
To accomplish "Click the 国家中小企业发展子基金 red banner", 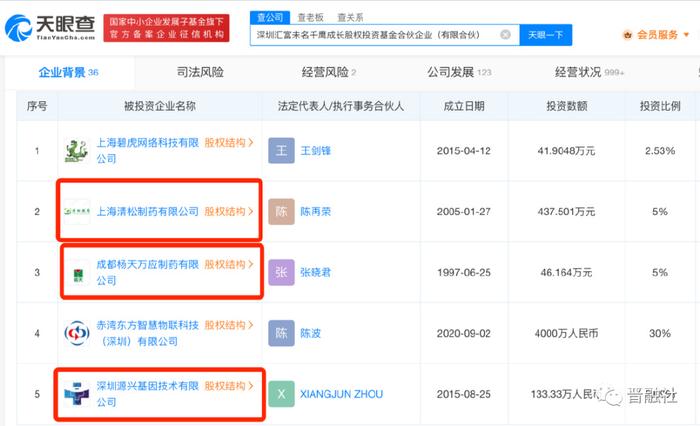I will pyautogui.click(x=167, y=28).
